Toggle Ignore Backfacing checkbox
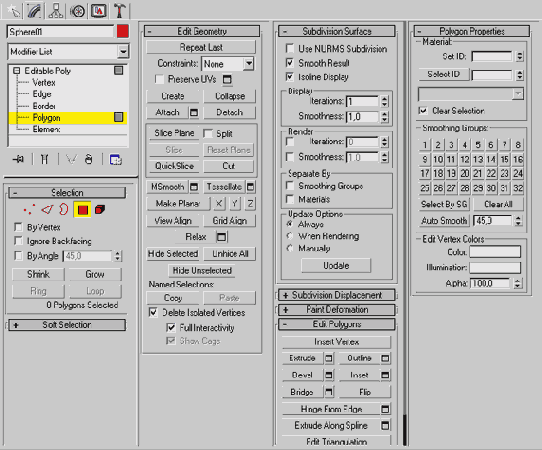542x450 pixels. click(18, 241)
